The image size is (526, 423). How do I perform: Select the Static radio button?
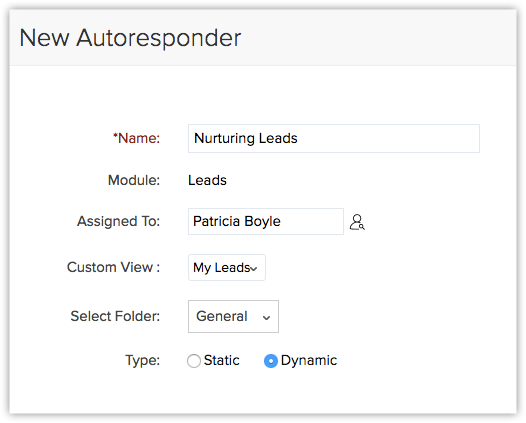tap(194, 361)
